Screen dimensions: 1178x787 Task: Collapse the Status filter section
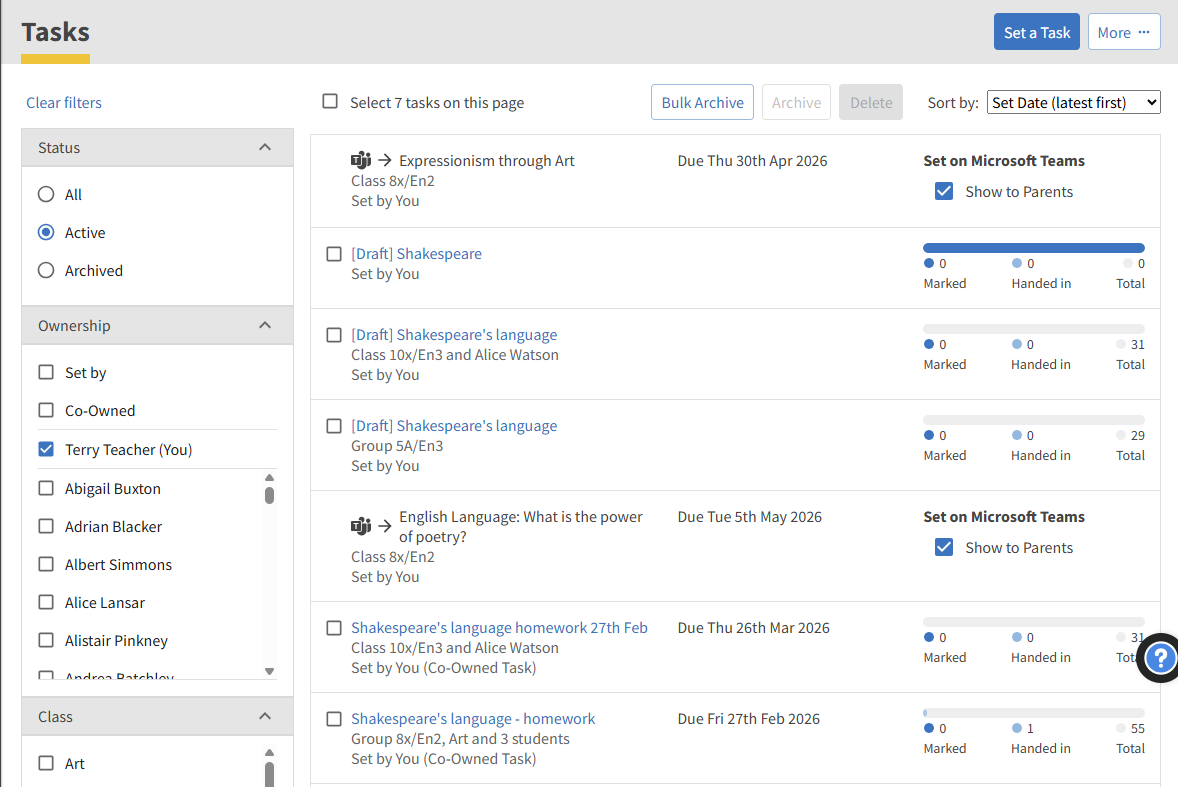click(x=264, y=147)
